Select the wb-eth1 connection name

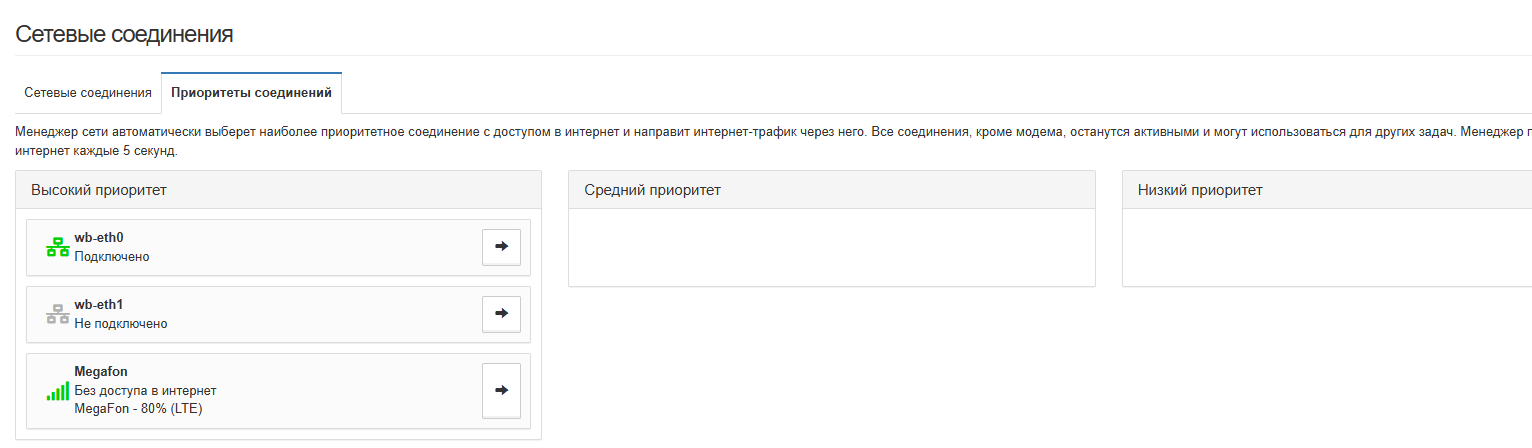coord(99,304)
